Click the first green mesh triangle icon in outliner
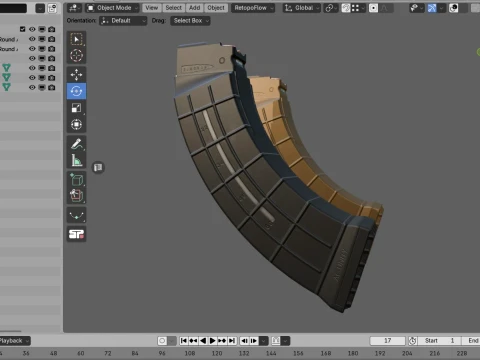Image resolution: width=480 pixels, height=360 pixels. tap(6, 68)
